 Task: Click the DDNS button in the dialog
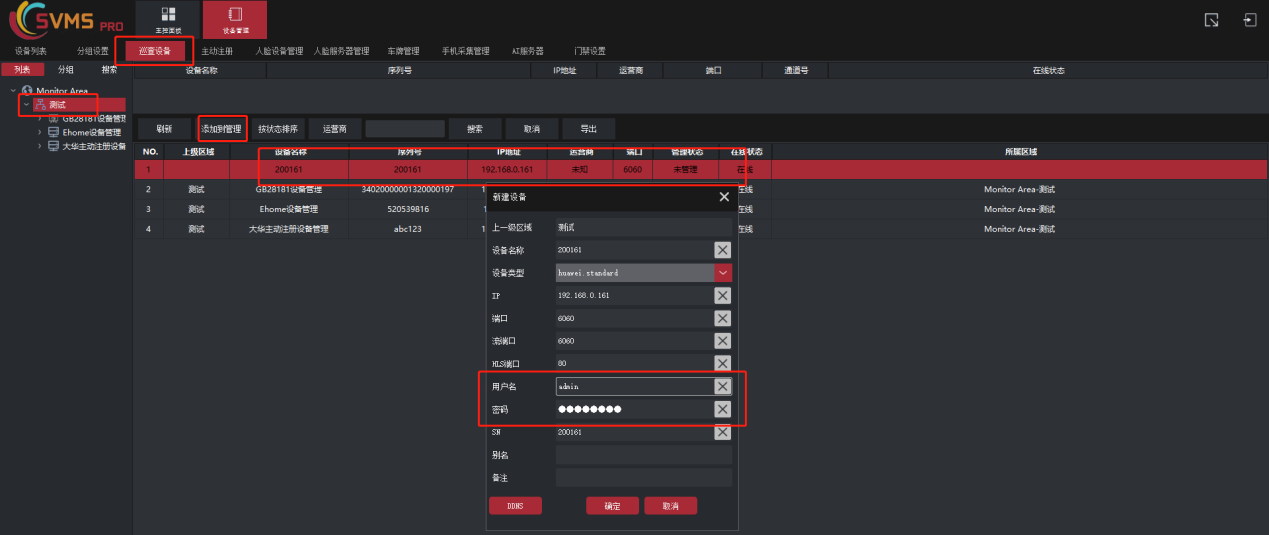coord(515,506)
